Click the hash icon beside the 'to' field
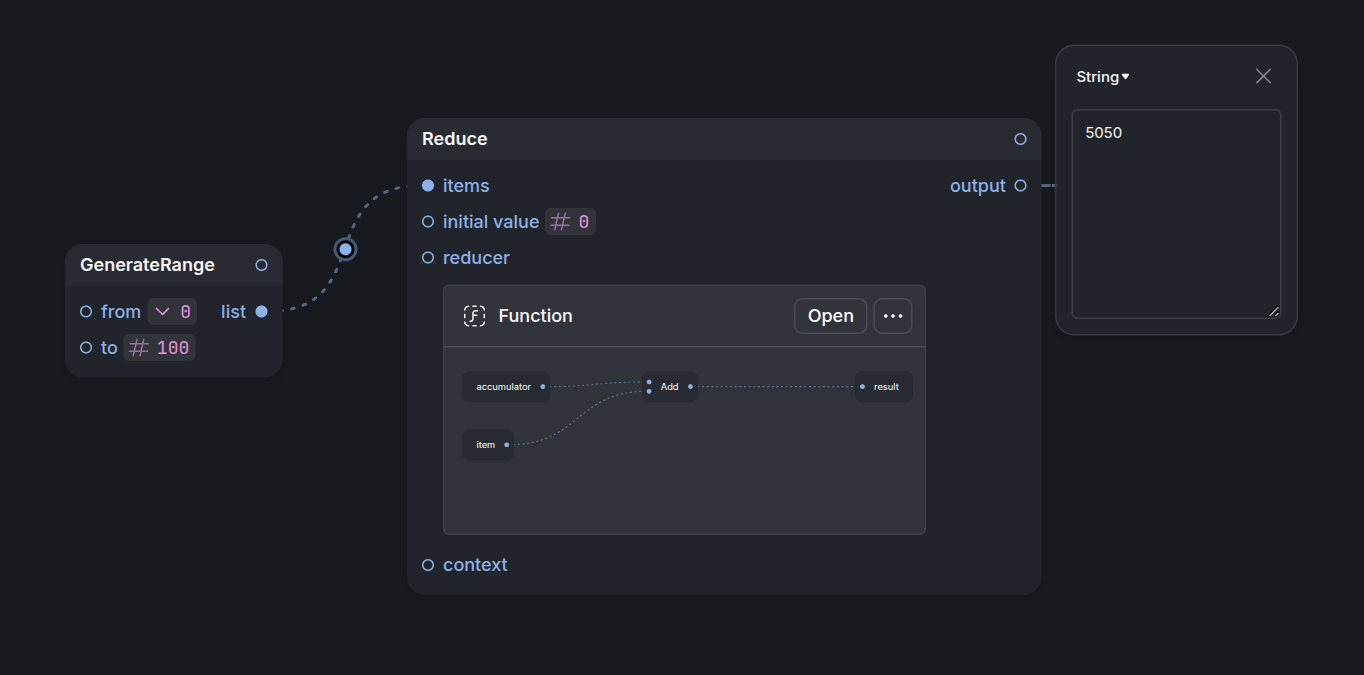Viewport: 1364px width, 675px height. pyautogui.click(x=140, y=348)
